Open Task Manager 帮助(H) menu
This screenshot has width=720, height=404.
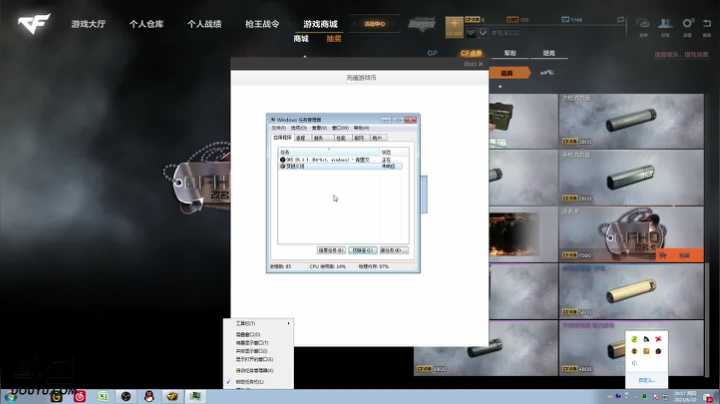(x=361, y=128)
